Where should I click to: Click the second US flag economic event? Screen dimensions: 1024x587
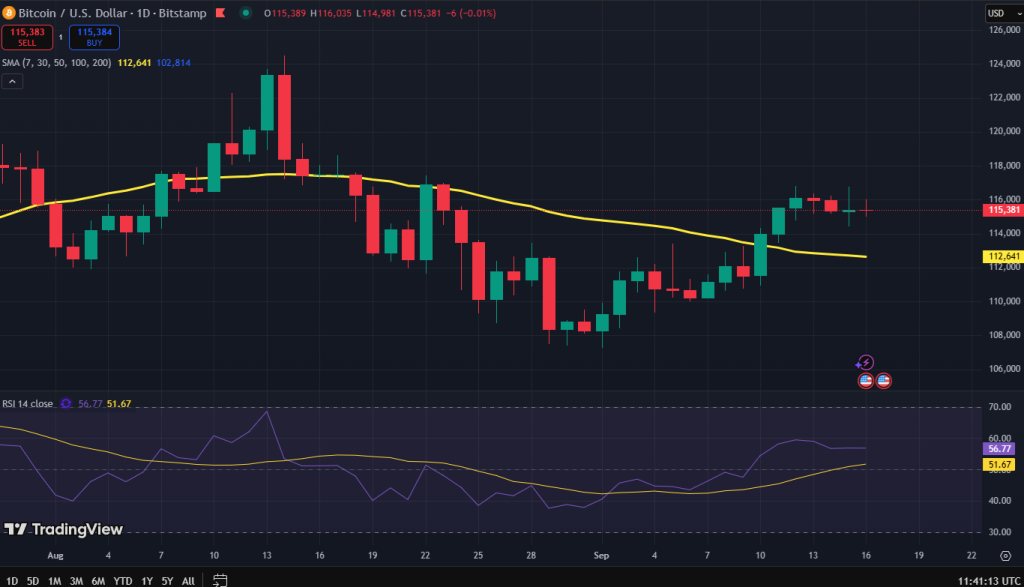coord(883,381)
